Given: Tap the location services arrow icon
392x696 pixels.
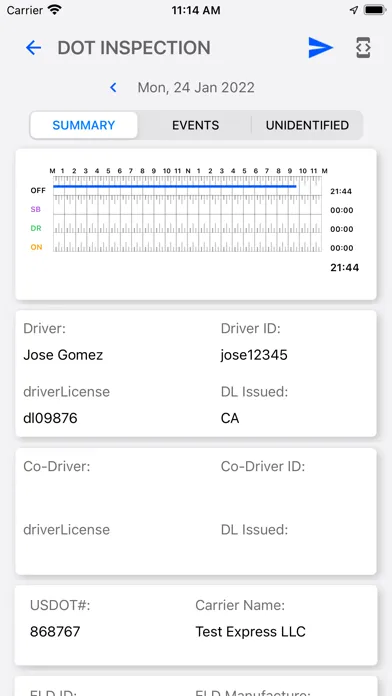Looking at the screenshot, I should (x=354, y=10).
